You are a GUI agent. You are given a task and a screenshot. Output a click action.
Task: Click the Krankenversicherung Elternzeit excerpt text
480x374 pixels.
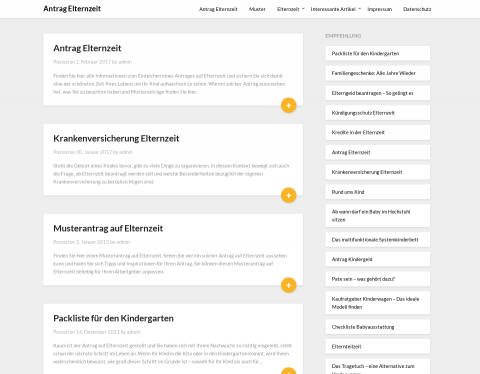click(x=171, y=174)
